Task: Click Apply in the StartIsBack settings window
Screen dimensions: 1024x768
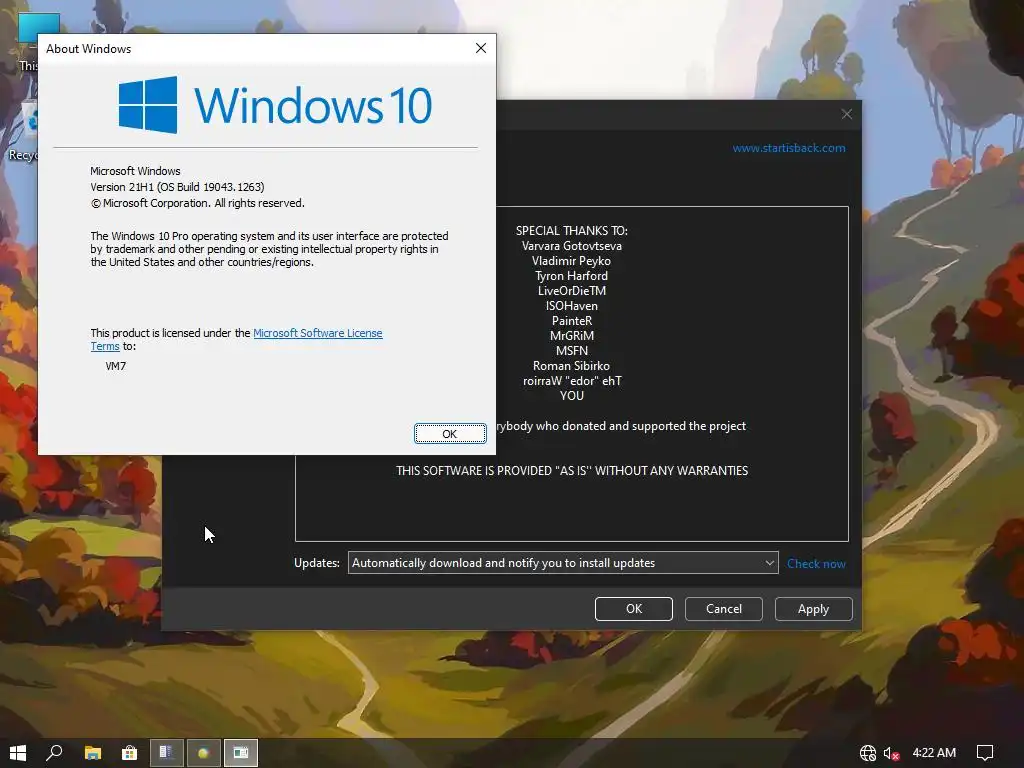Action: pyautogui.click(x=813, y=609)
